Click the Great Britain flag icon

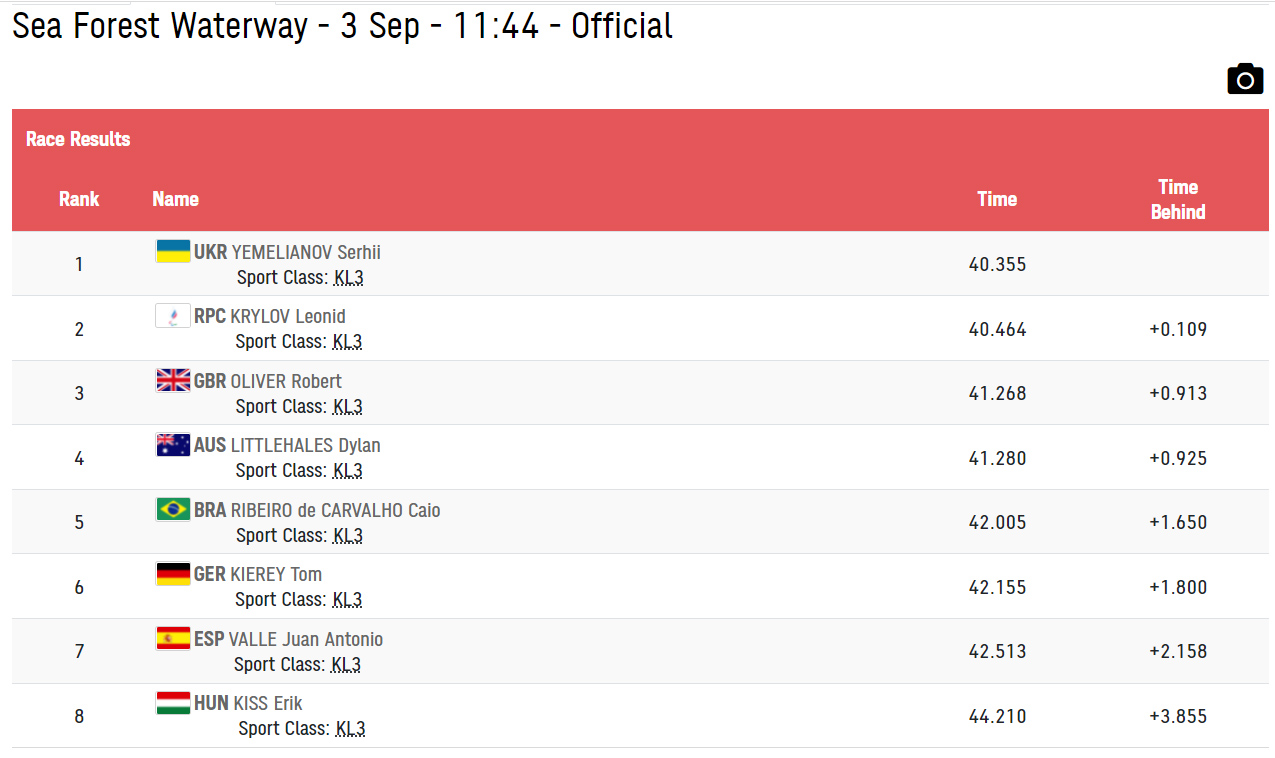point(173,380)
